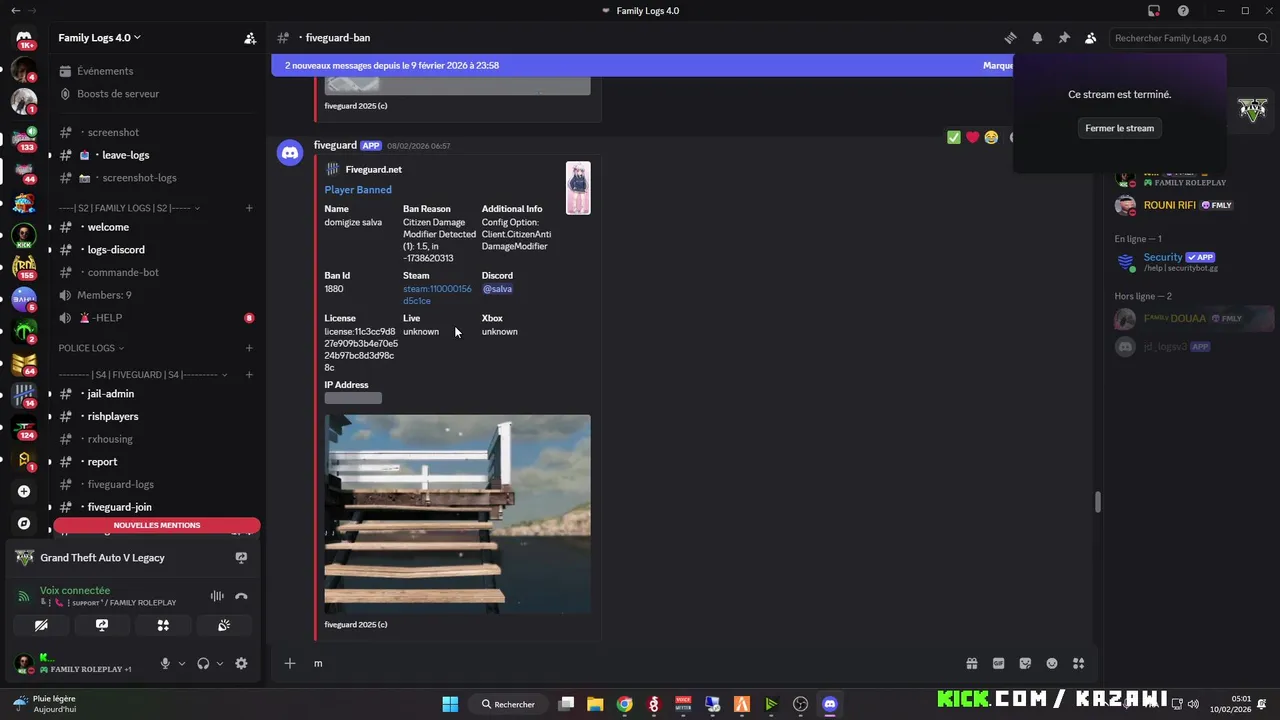The image size is (1280, 720).
Task: Collapse the S4 FIVEGUARD category
Action: coord(142,375)
